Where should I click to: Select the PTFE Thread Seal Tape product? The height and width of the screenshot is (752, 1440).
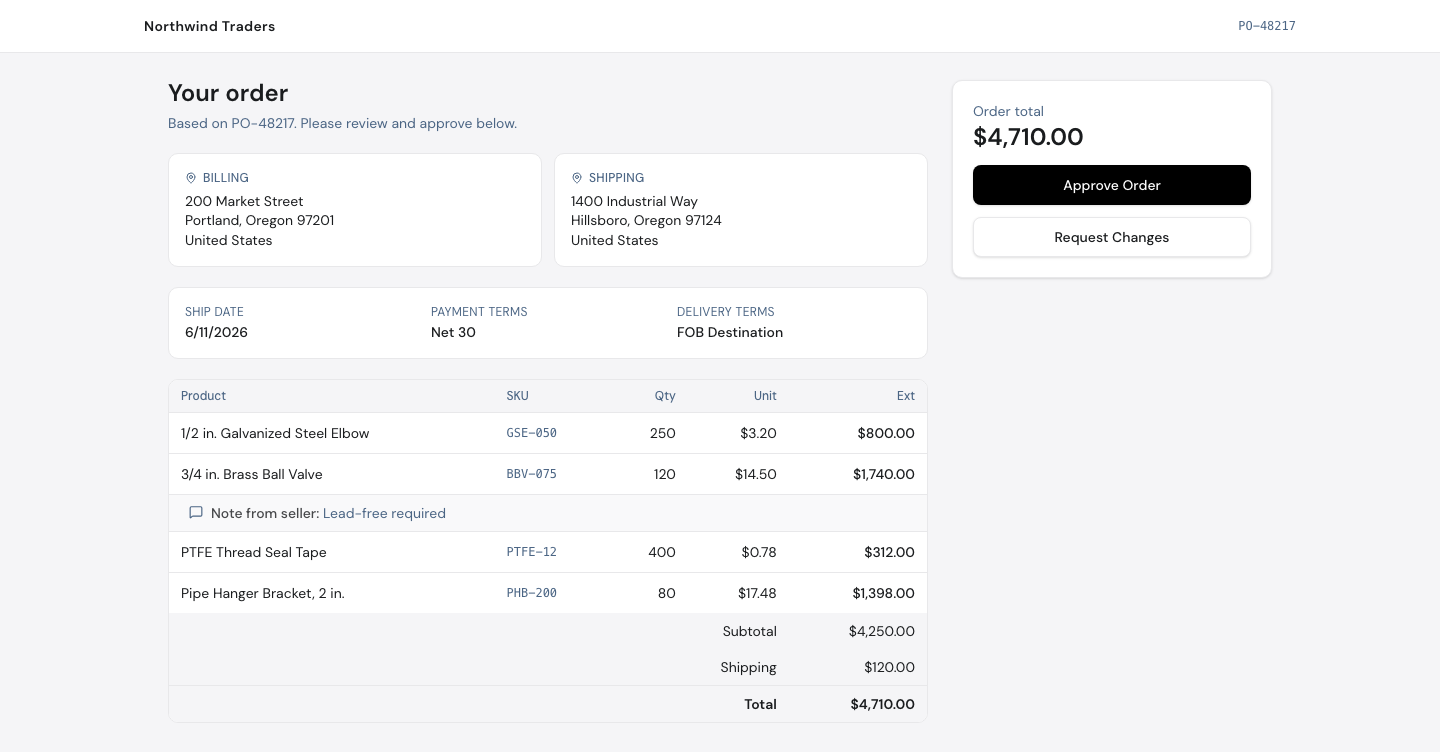253,552
